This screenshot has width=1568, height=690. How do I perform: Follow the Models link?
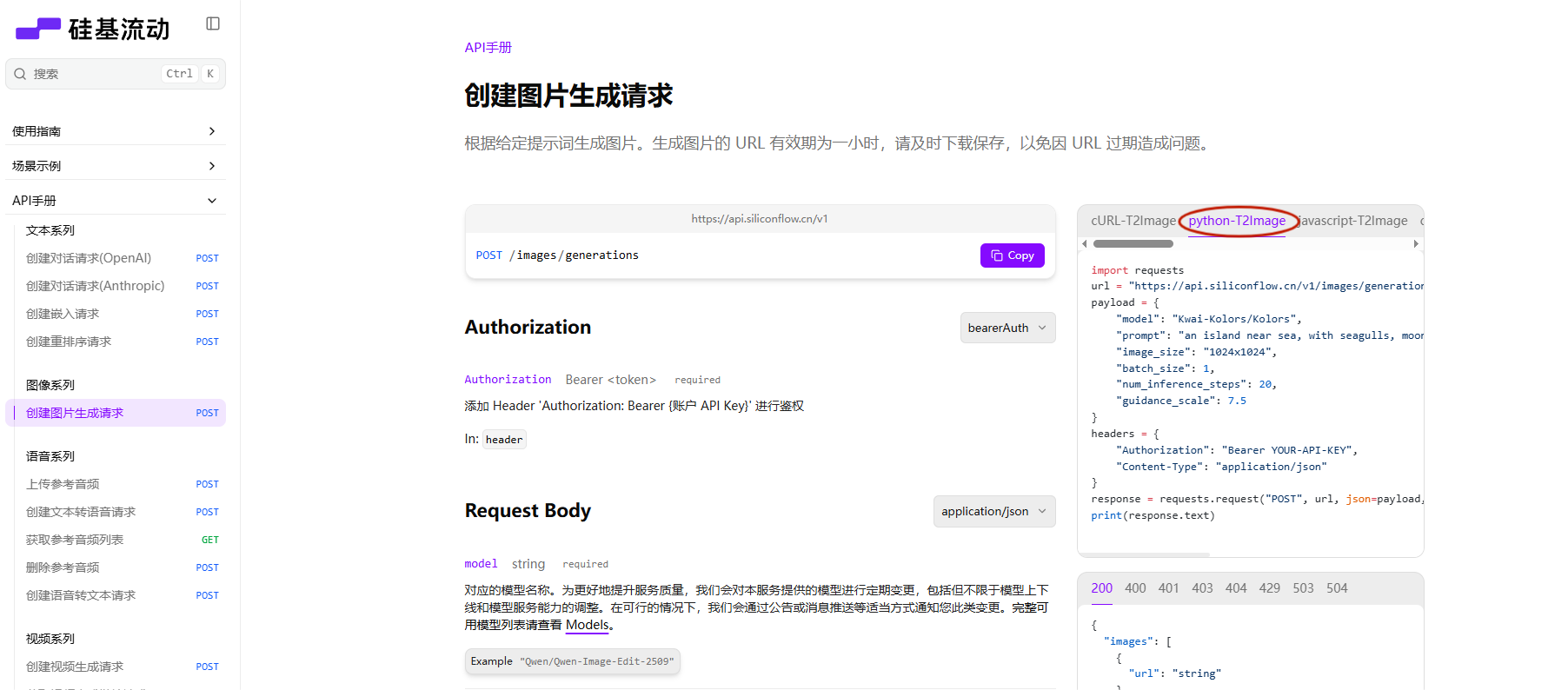(x=588, y=625)
